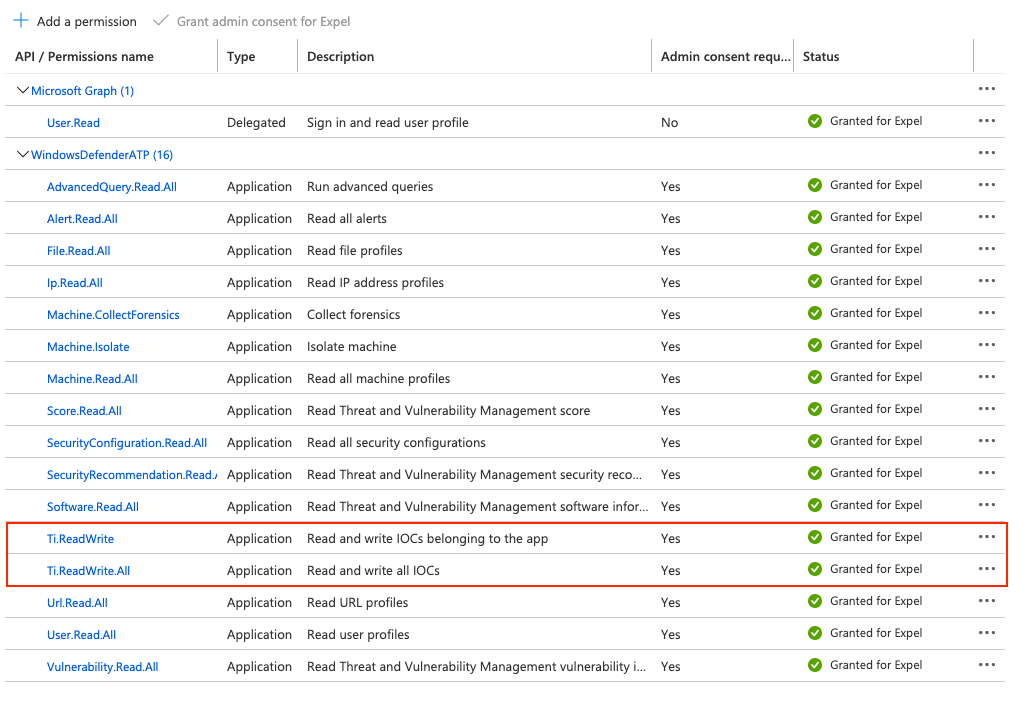Open ellipsis menu for Vulnerability.Read.All

tap(986, 665)
